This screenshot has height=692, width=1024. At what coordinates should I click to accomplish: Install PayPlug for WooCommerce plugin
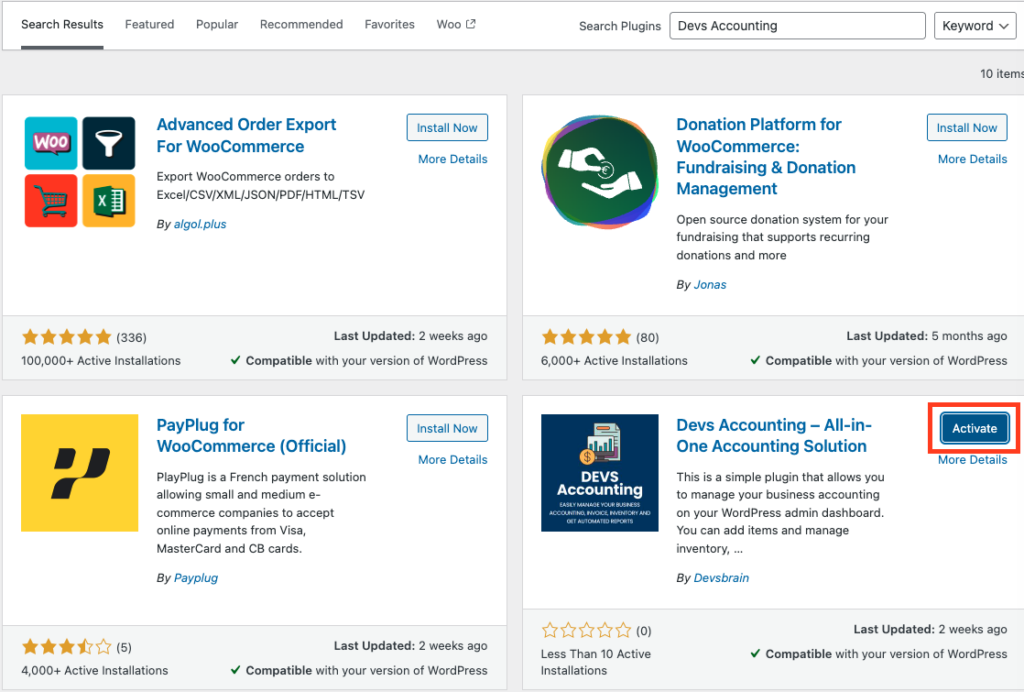(x=447, y=428)
